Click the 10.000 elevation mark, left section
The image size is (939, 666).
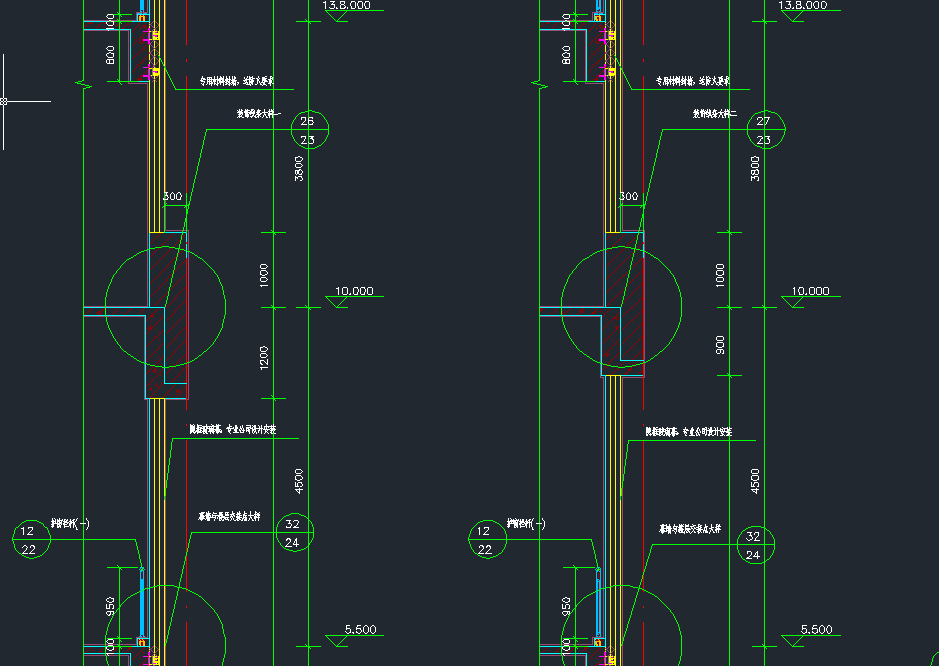[355, 296]
